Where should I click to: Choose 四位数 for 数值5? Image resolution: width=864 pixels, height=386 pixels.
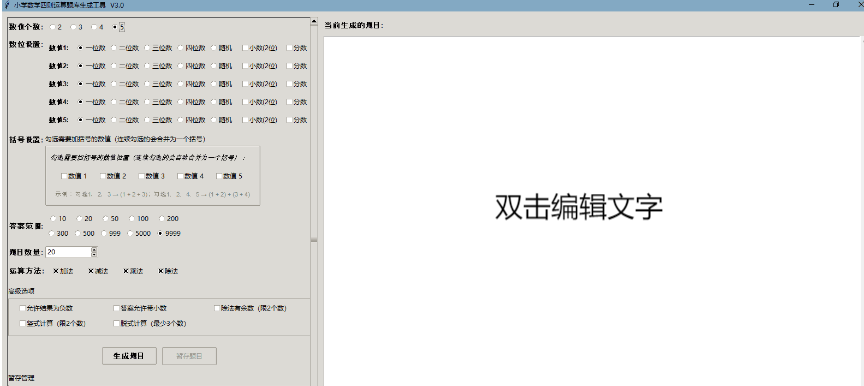click(x=180, y=120)
